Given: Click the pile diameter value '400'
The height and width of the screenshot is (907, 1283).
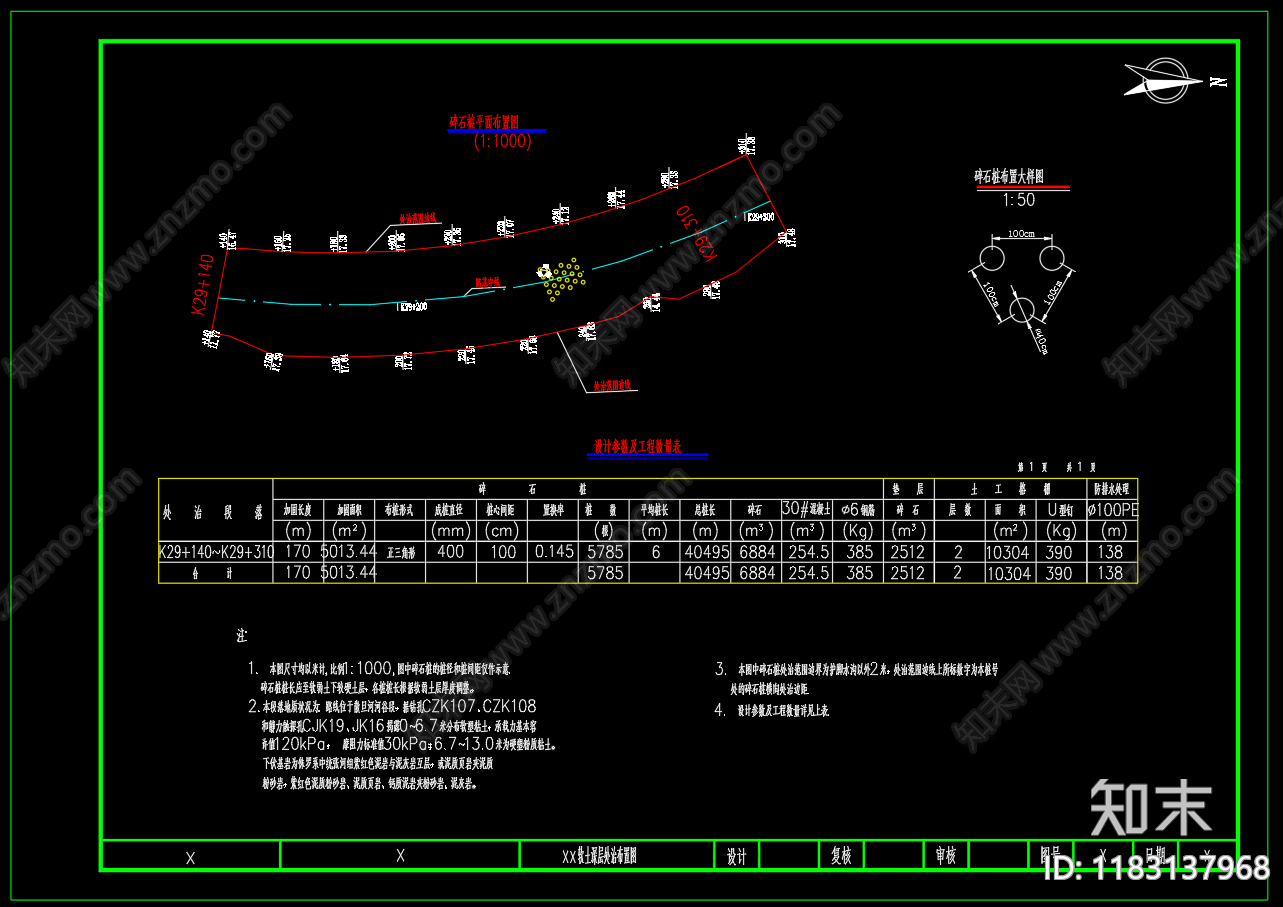Looking at the screenshot, I should (451, 551).
